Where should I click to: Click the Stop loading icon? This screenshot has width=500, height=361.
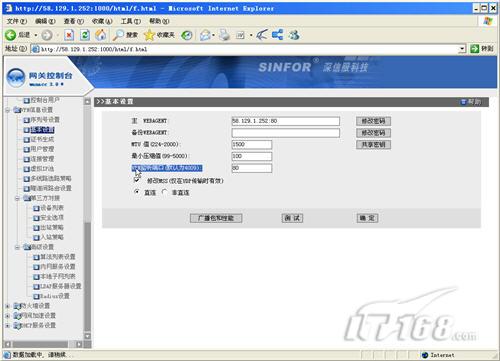(x=69, y=35)
